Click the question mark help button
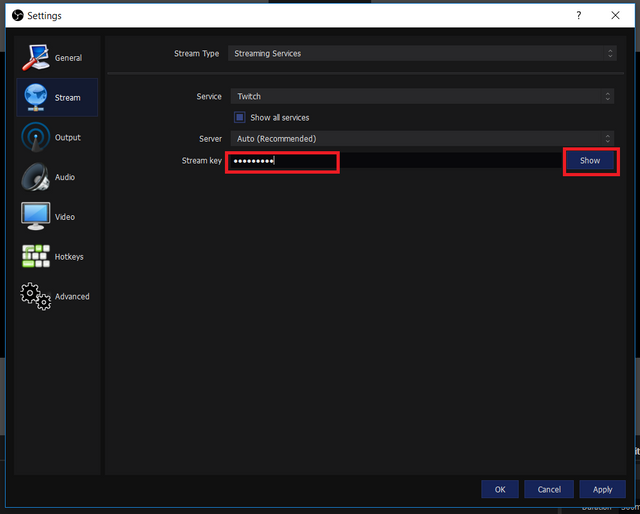Viewport: 640px width, 514px height. [x=578, y=16]
